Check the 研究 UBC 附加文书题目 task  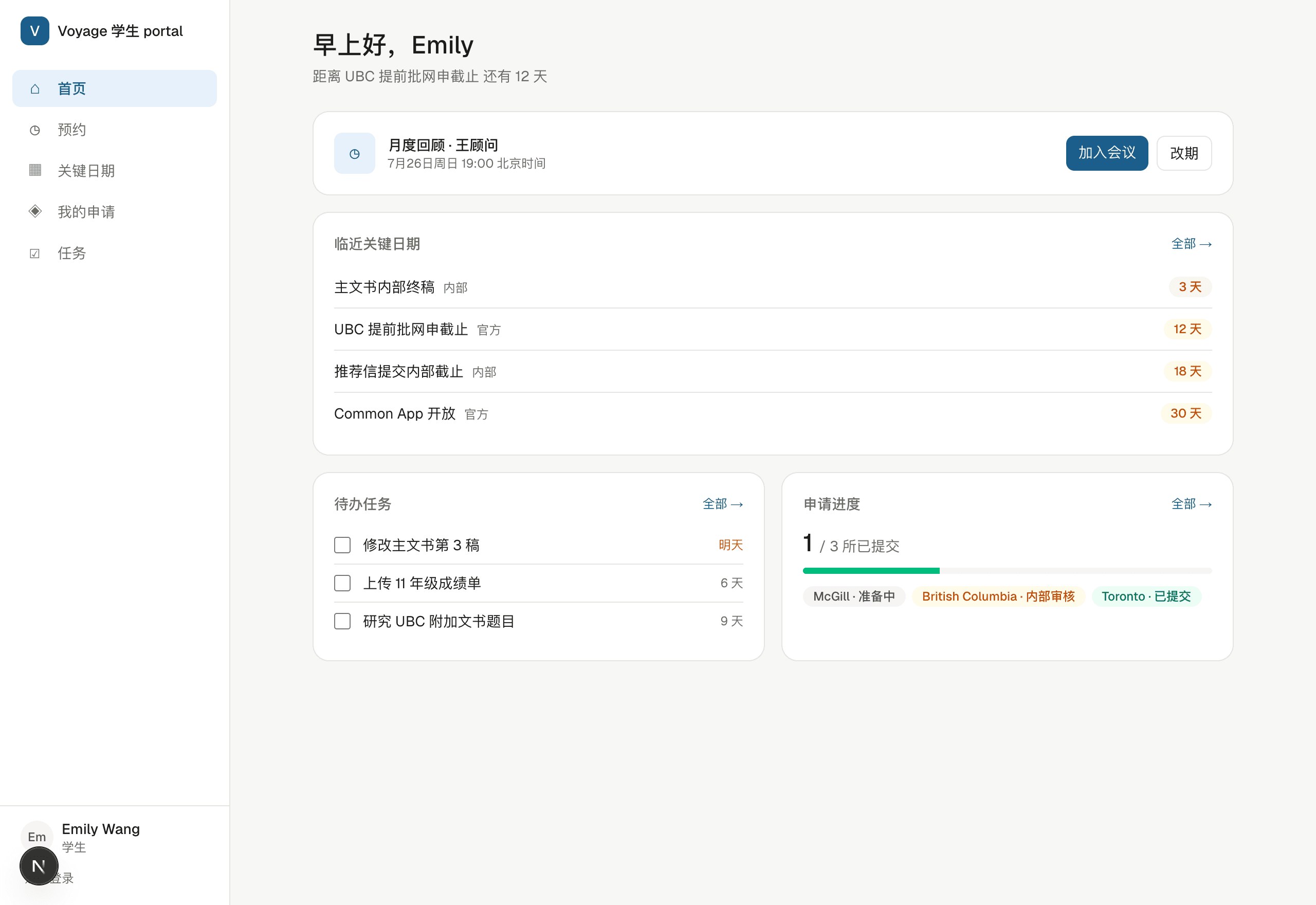[342, 621]
